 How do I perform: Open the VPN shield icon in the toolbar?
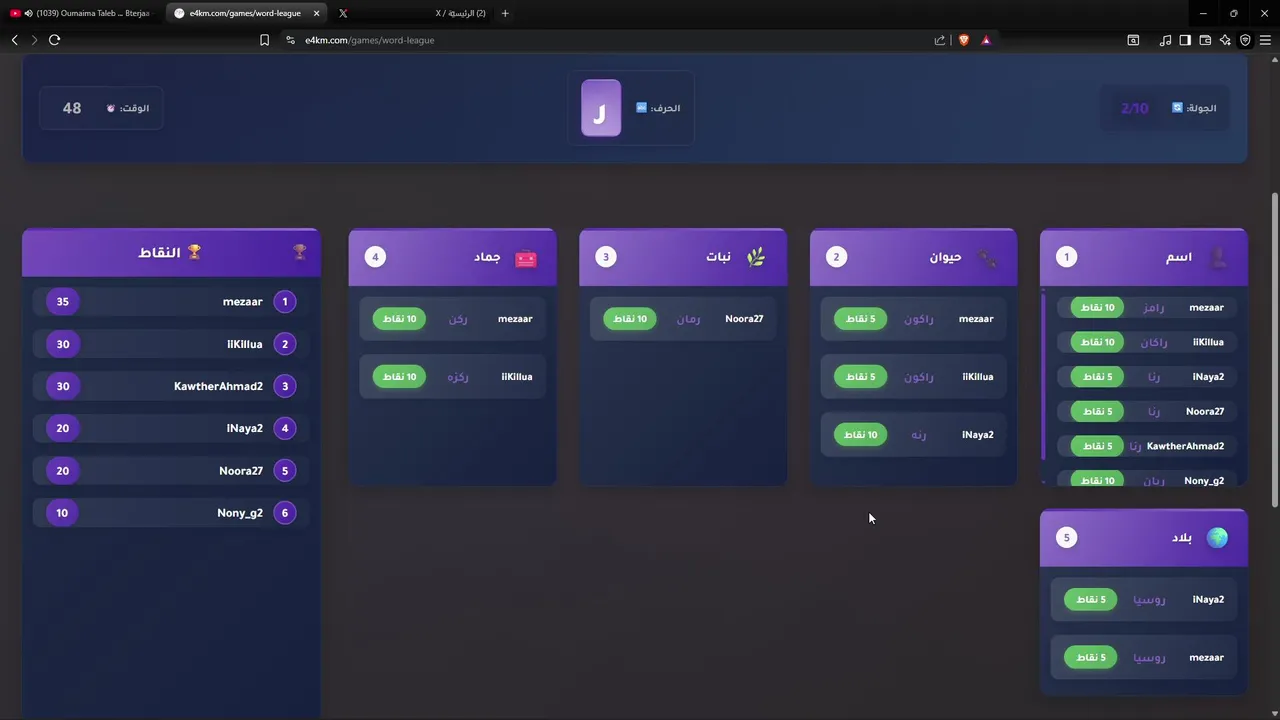(x=1245, y=40)
